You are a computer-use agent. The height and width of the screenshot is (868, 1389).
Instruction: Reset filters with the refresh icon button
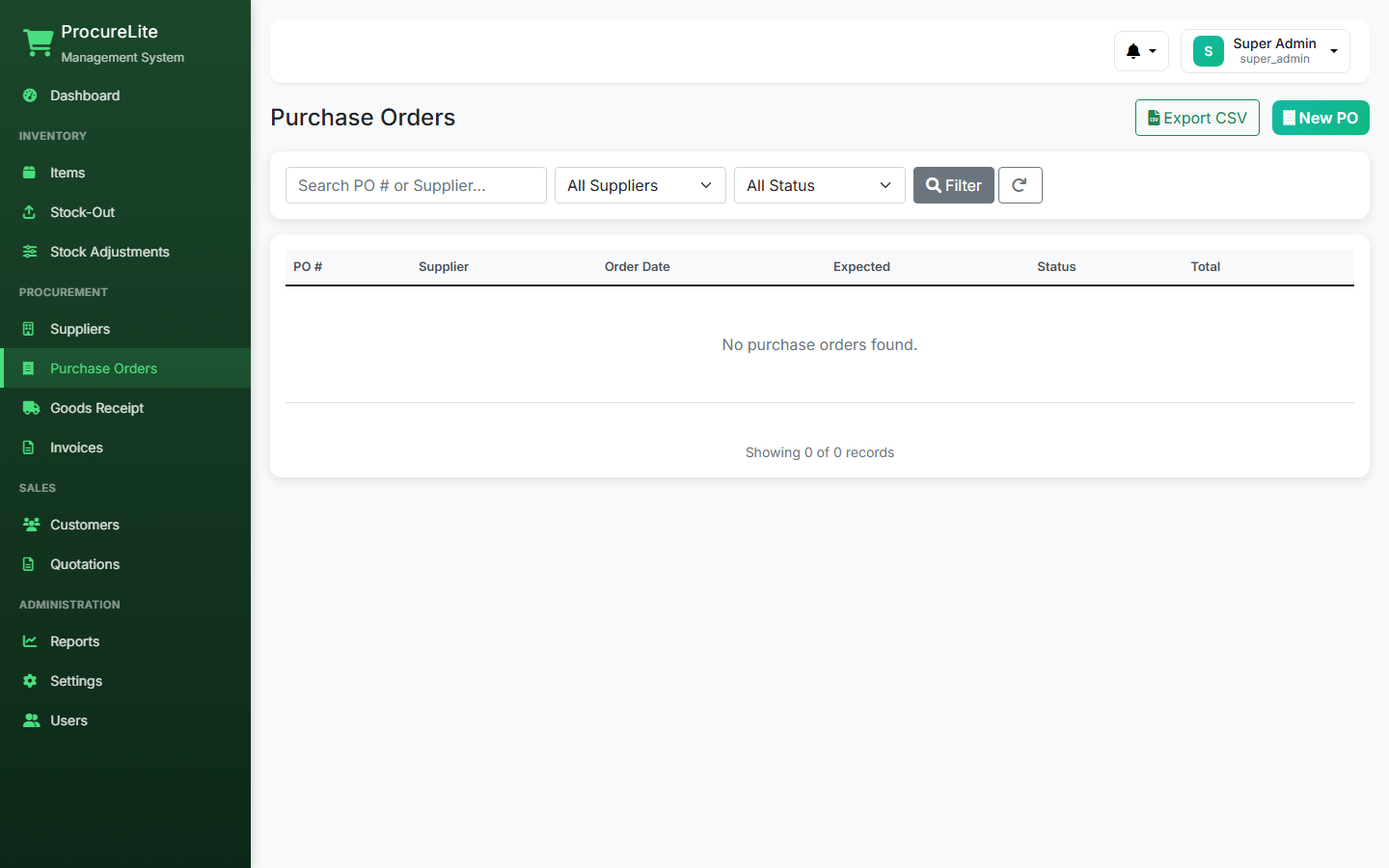coord(1020,185)
